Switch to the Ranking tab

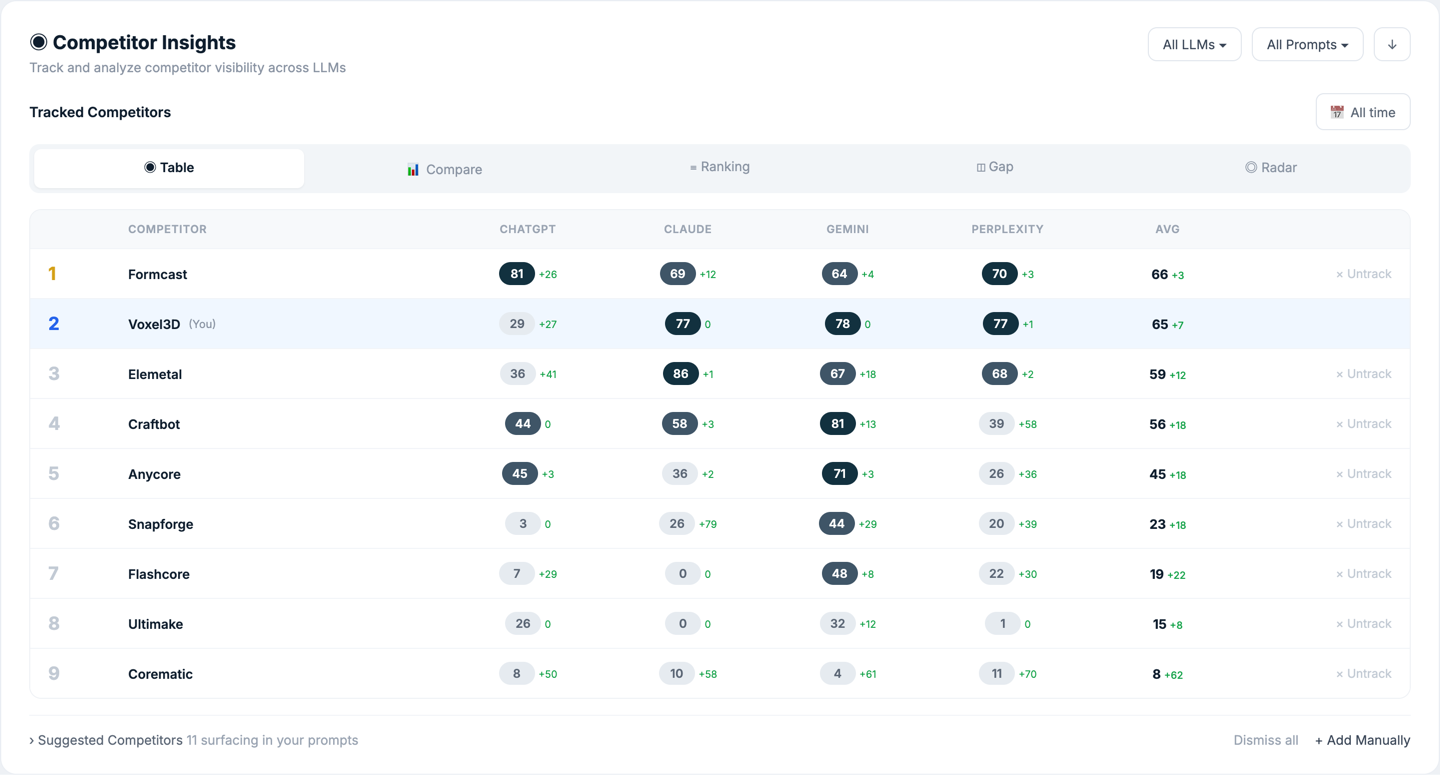click(720, 167)
